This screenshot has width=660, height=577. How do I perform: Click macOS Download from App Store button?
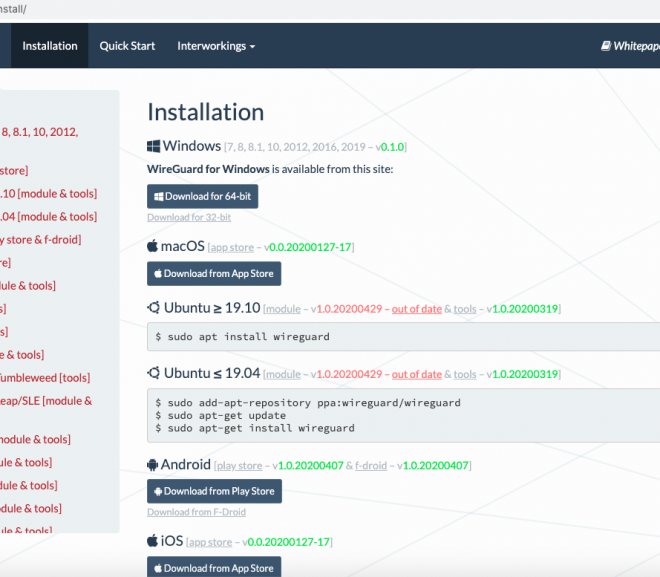coord(214,274)
